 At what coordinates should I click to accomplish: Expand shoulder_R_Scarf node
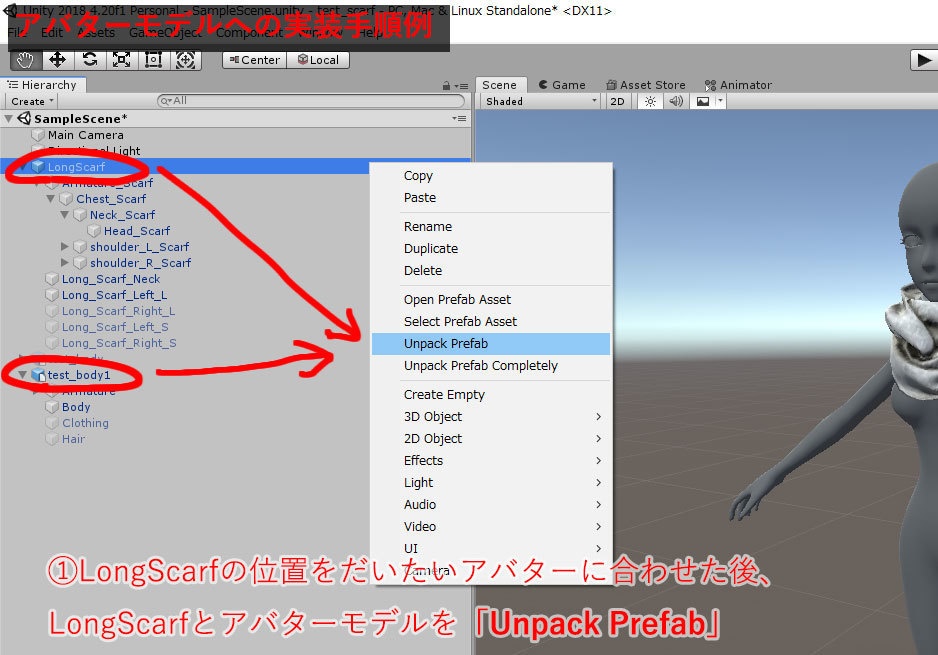[x=65, y=263]
